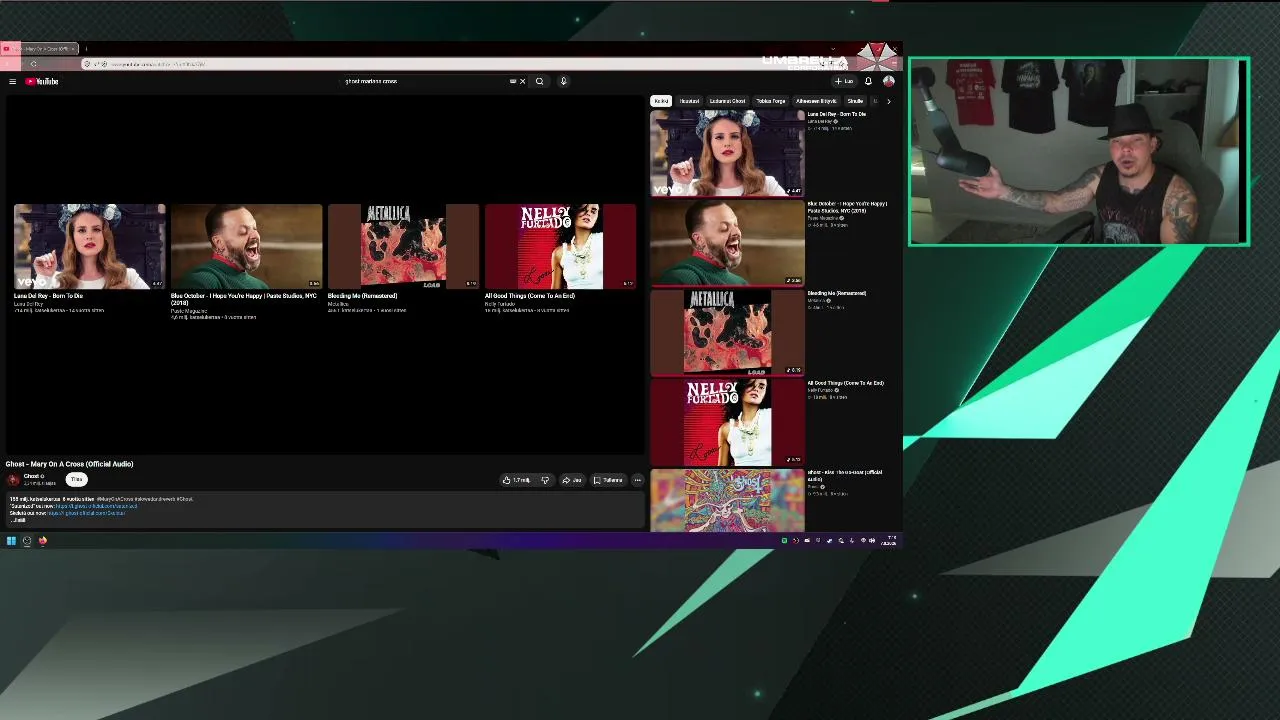Open sidebar Blue October video thumbnail

(727, 243)
